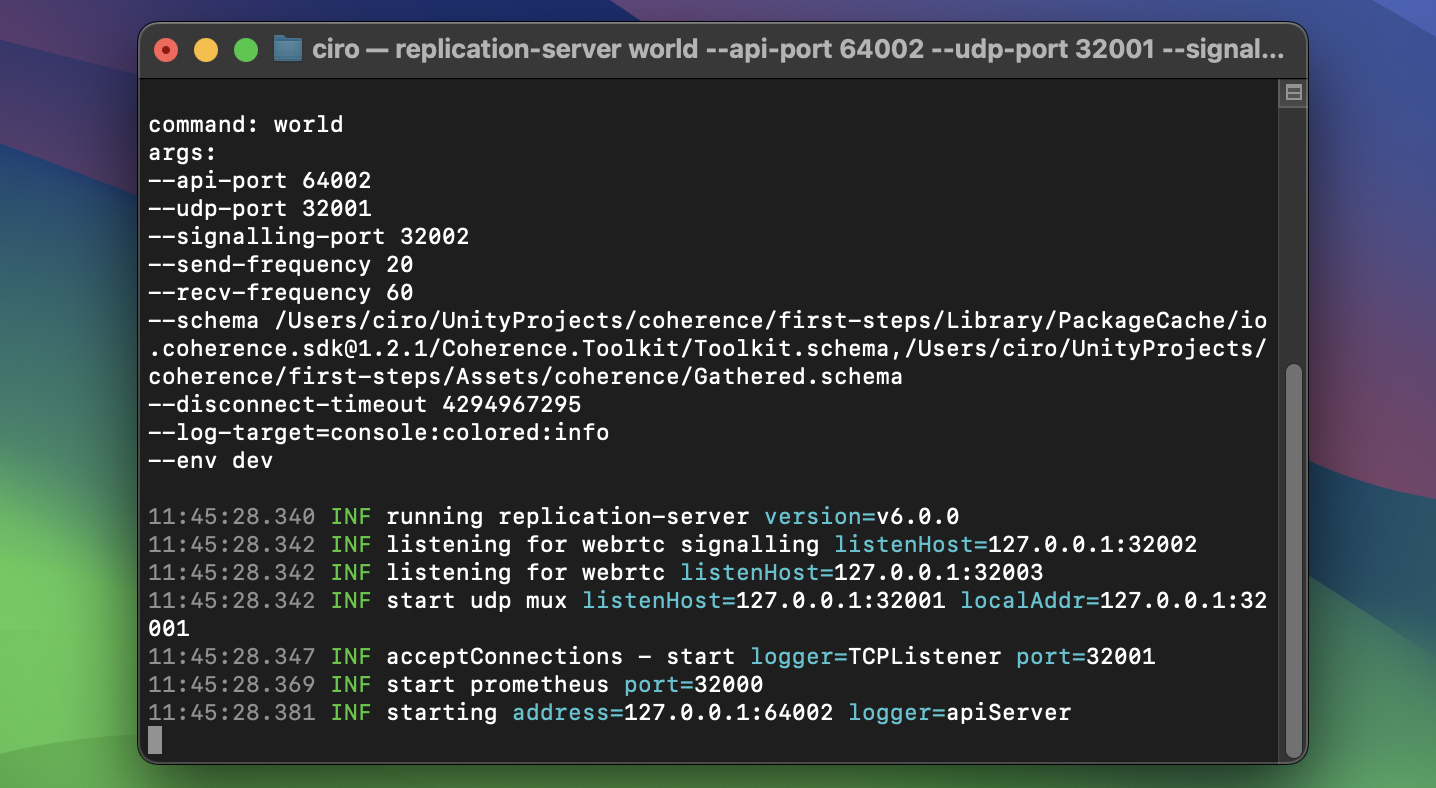Close the terminal with the red button
Image resolution: width=1436 pixels, height=788 pixels.
[166, 49]
